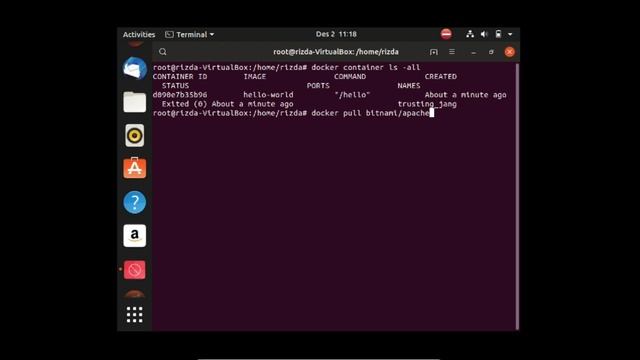This screenshot has height=360, width=640.
Task: Open the terminal hamburger menu
Action: click(x=452, y=52)
